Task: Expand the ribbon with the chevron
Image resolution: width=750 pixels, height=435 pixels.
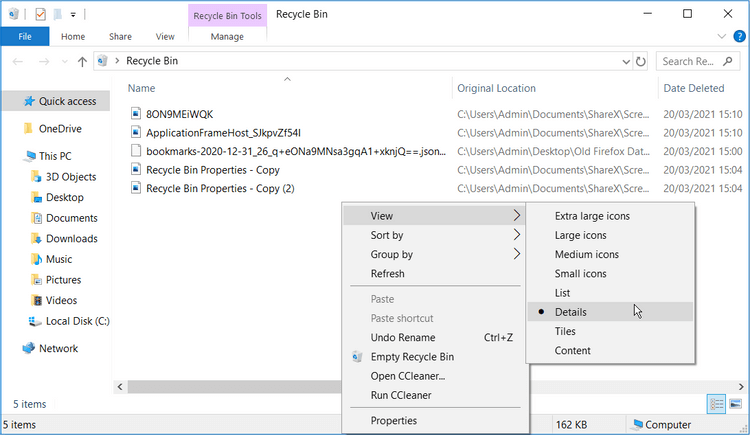Action: click(721, 36)
